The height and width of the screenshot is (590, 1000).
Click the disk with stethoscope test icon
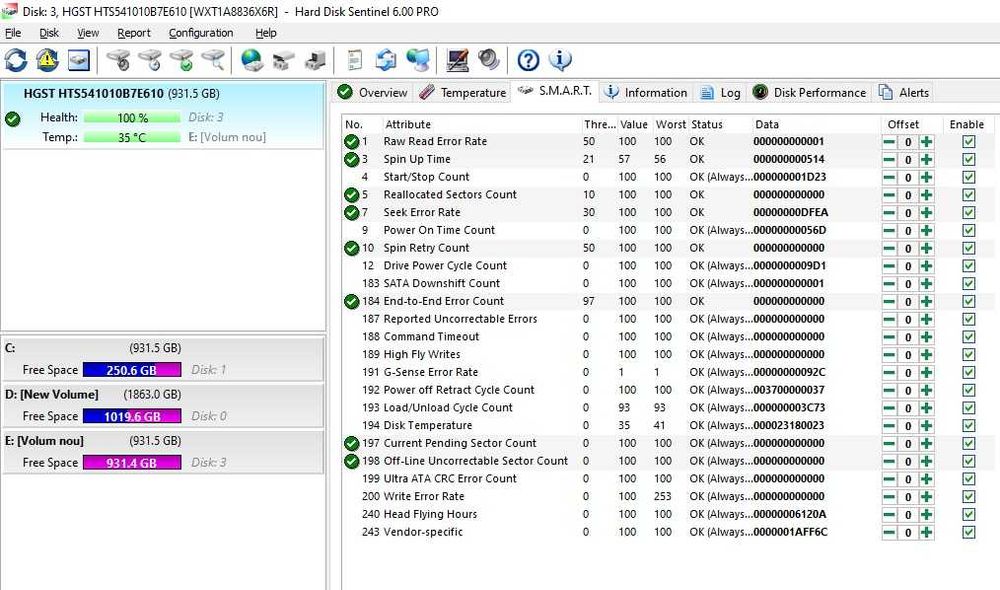click(x=118, y=61)
